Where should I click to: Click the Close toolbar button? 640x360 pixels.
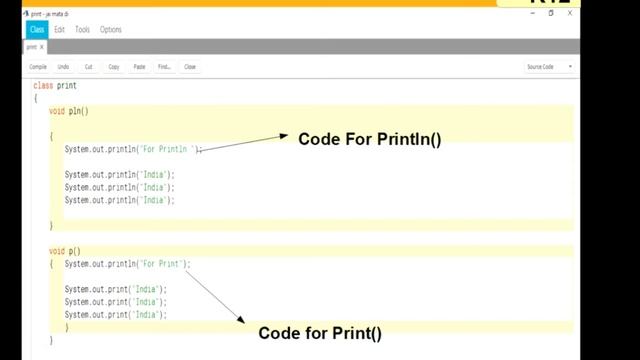coord(190,67)
